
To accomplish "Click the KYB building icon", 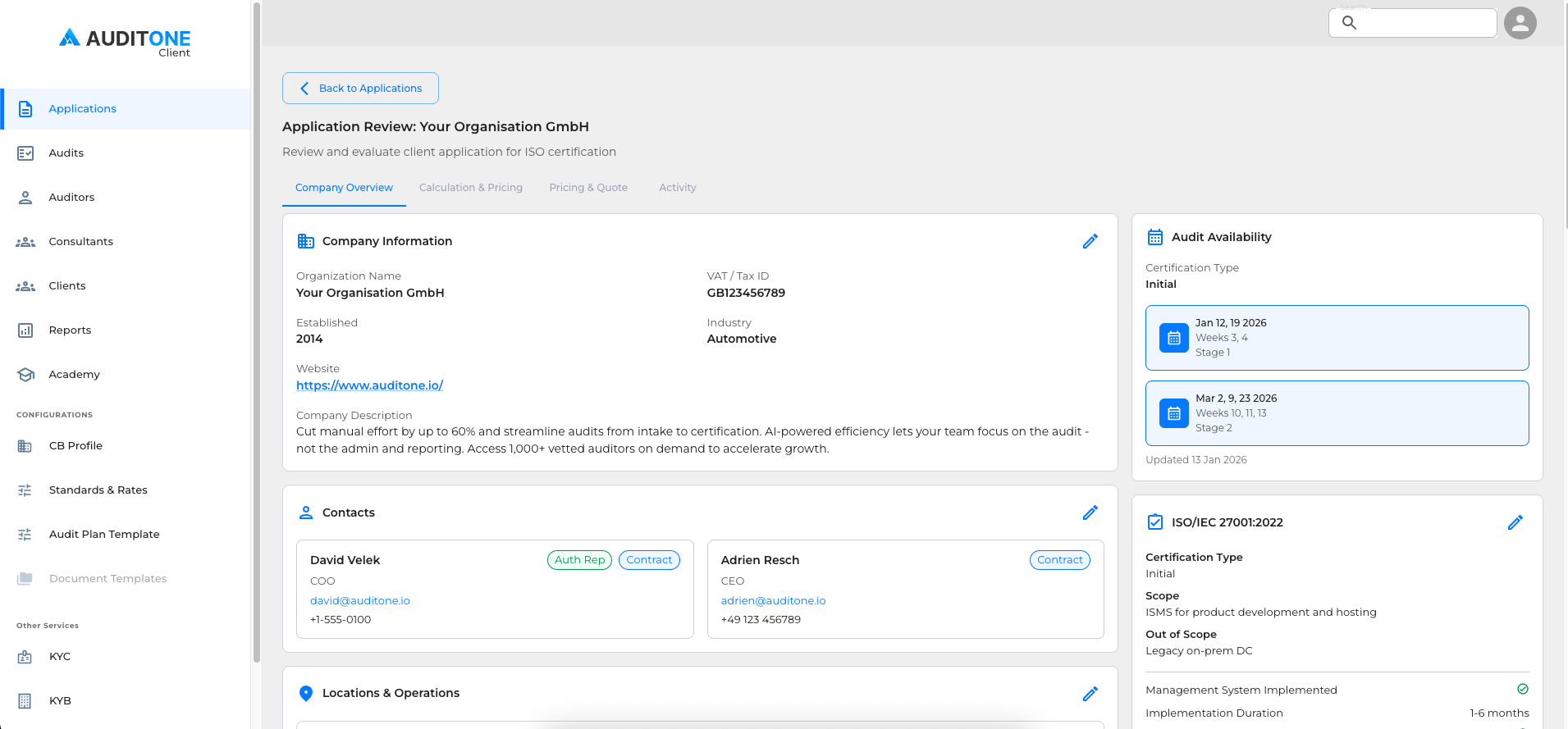I will pyautogui.click(x=25, y=701).
